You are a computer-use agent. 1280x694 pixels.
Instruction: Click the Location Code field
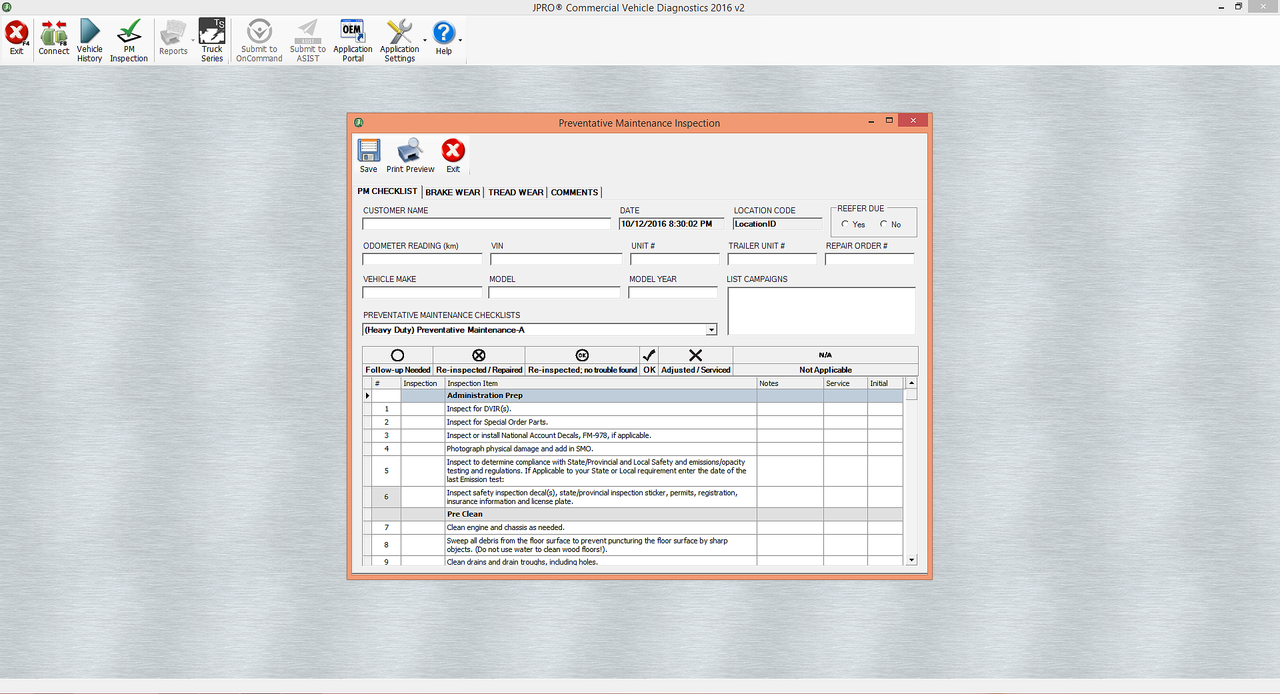778,224
